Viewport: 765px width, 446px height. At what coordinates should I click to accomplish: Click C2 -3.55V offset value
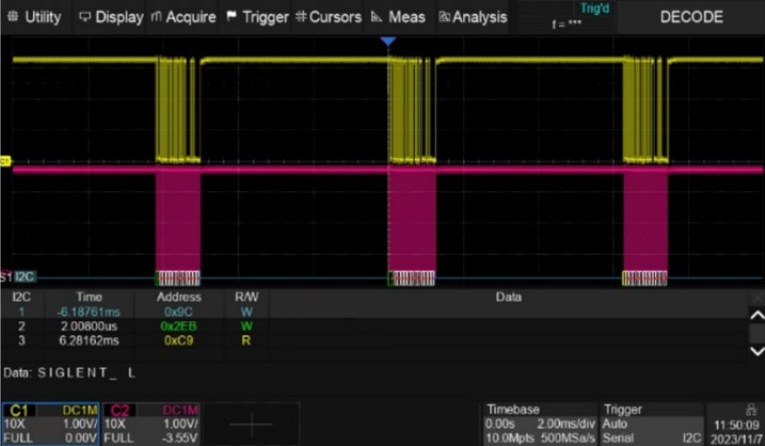click(x=180, y=438)
